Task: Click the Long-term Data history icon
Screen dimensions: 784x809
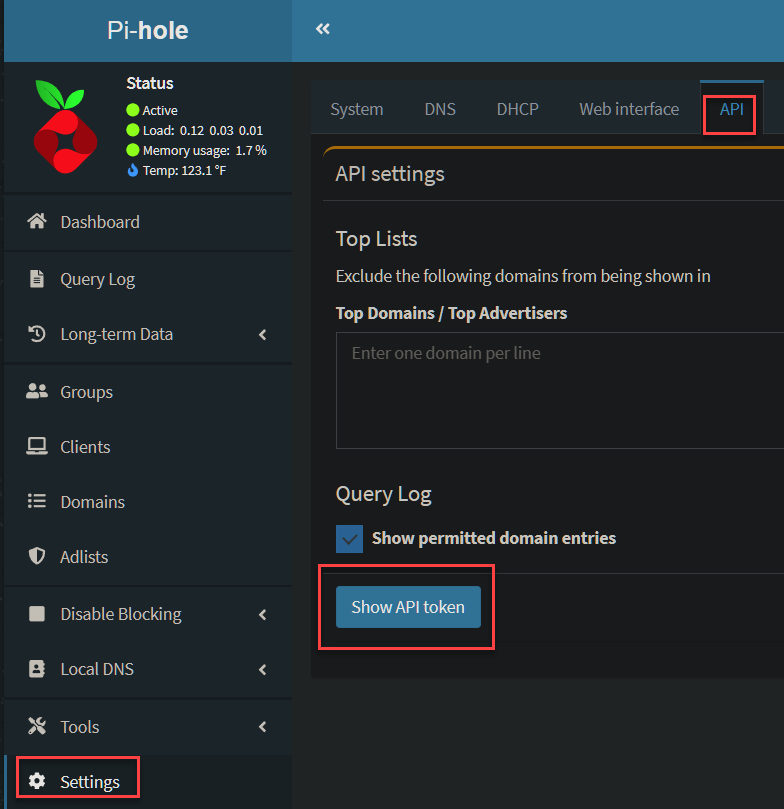Action: tap(37, 334)
